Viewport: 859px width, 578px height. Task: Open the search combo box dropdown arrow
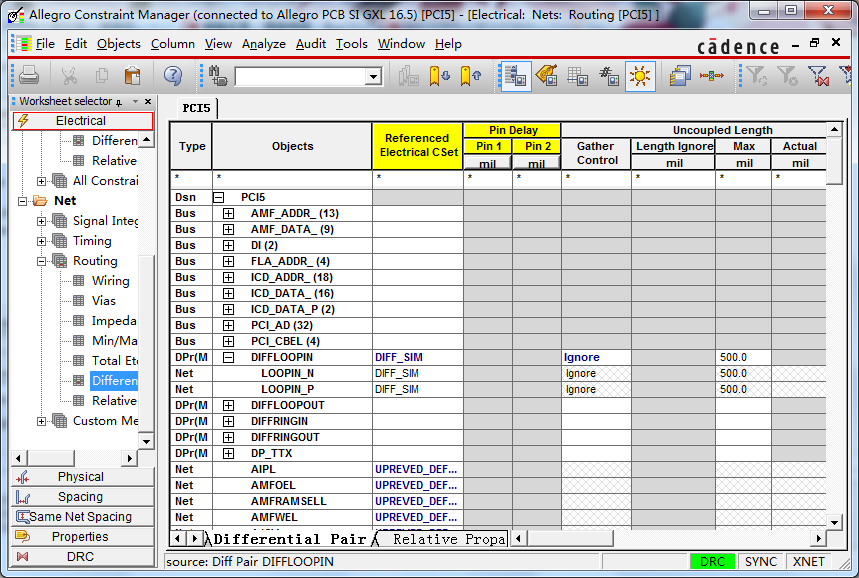tap(374, 76)
